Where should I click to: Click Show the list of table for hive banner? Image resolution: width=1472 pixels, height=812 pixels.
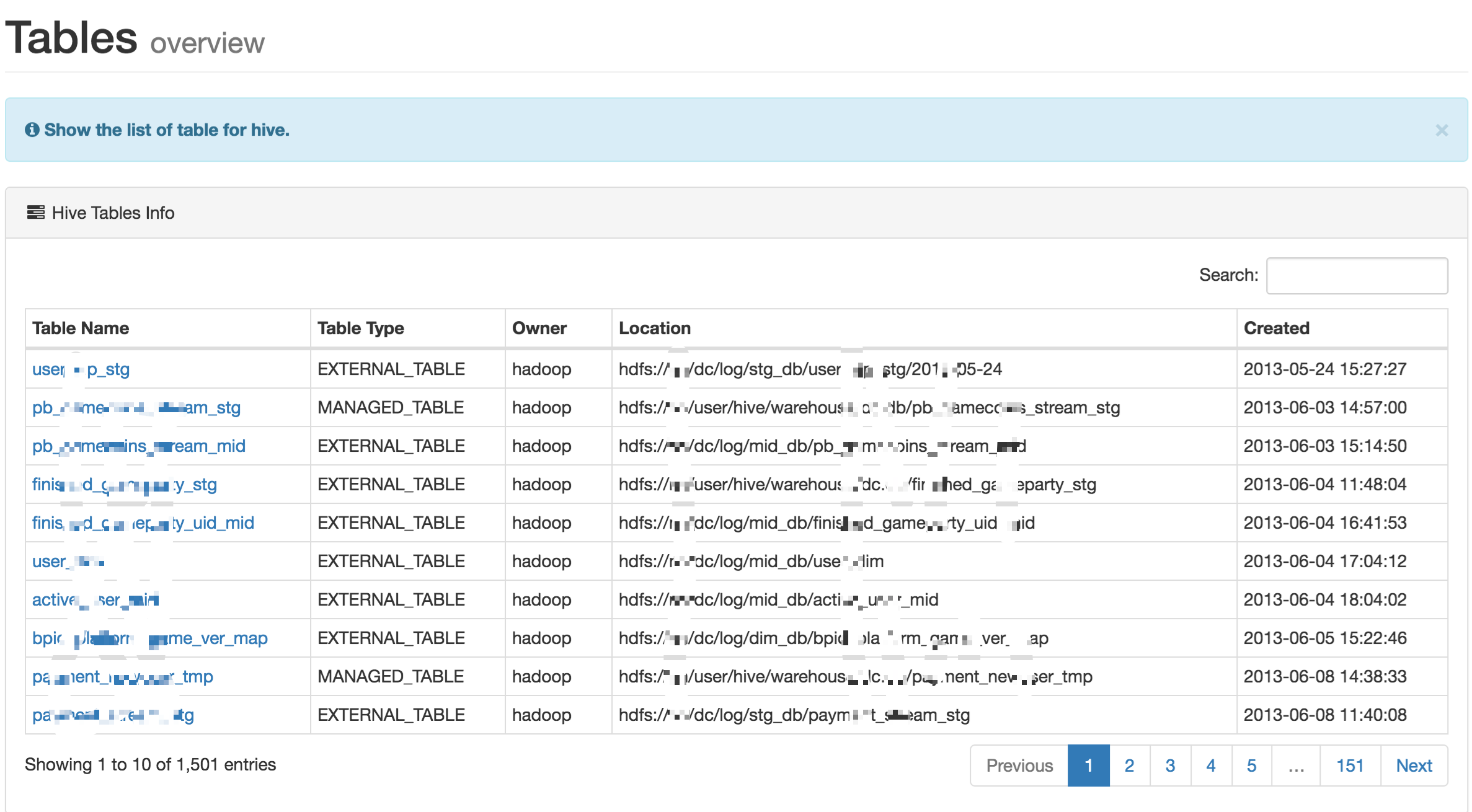[x=736, y=130]
